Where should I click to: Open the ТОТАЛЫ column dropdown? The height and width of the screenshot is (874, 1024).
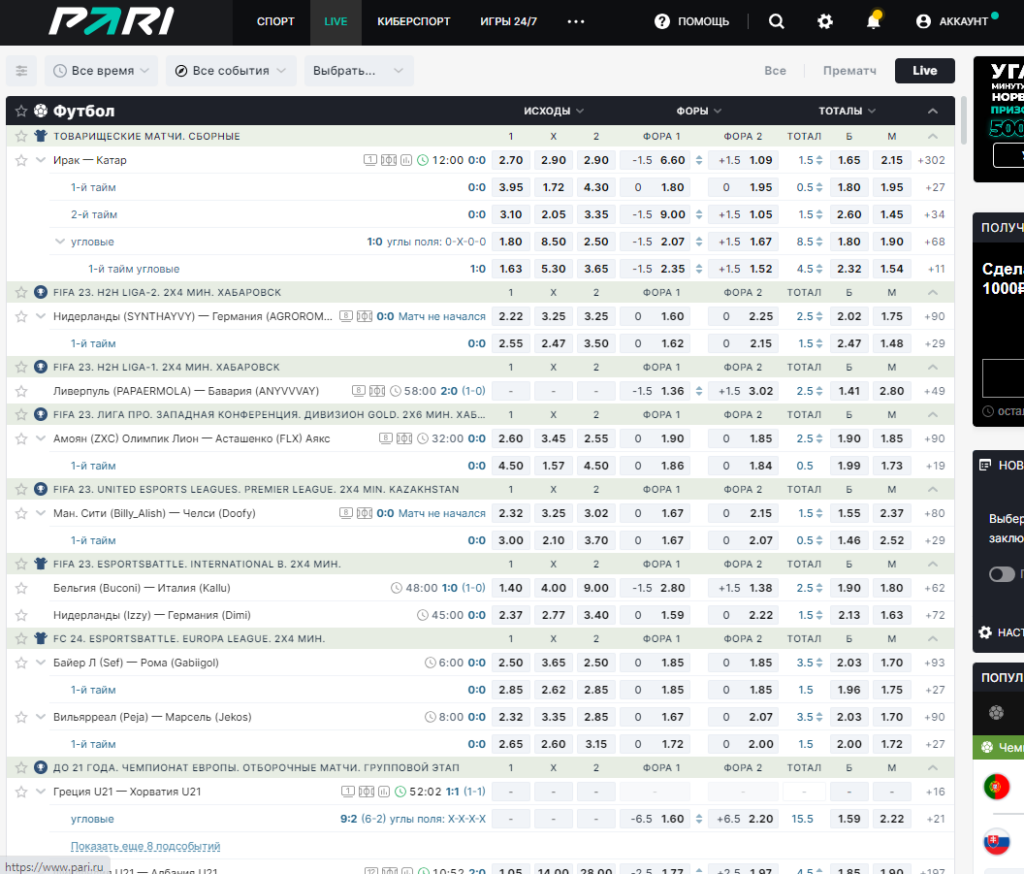coord(846,111)
